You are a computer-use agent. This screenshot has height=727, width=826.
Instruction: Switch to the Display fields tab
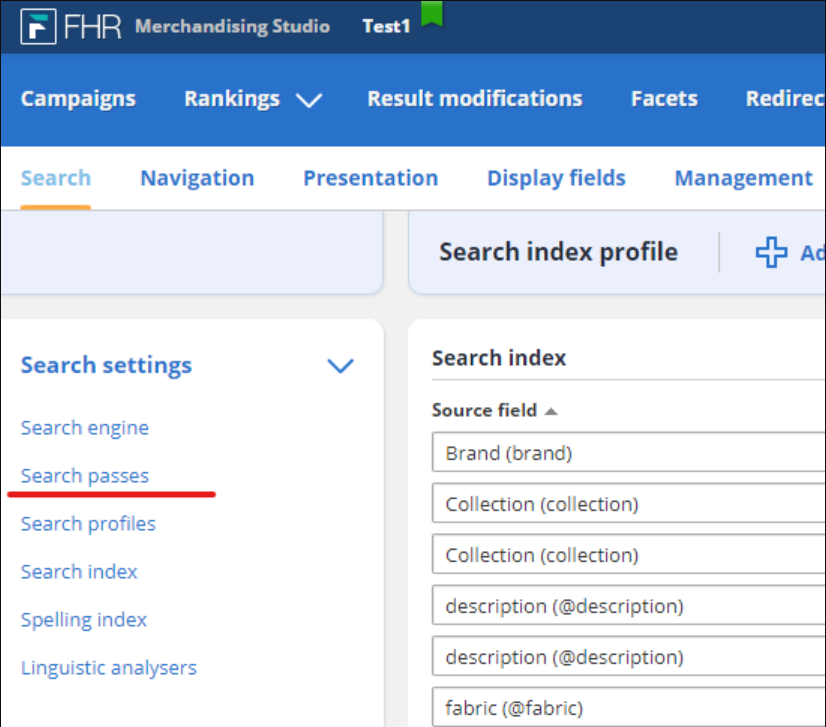tap(556, 178)
